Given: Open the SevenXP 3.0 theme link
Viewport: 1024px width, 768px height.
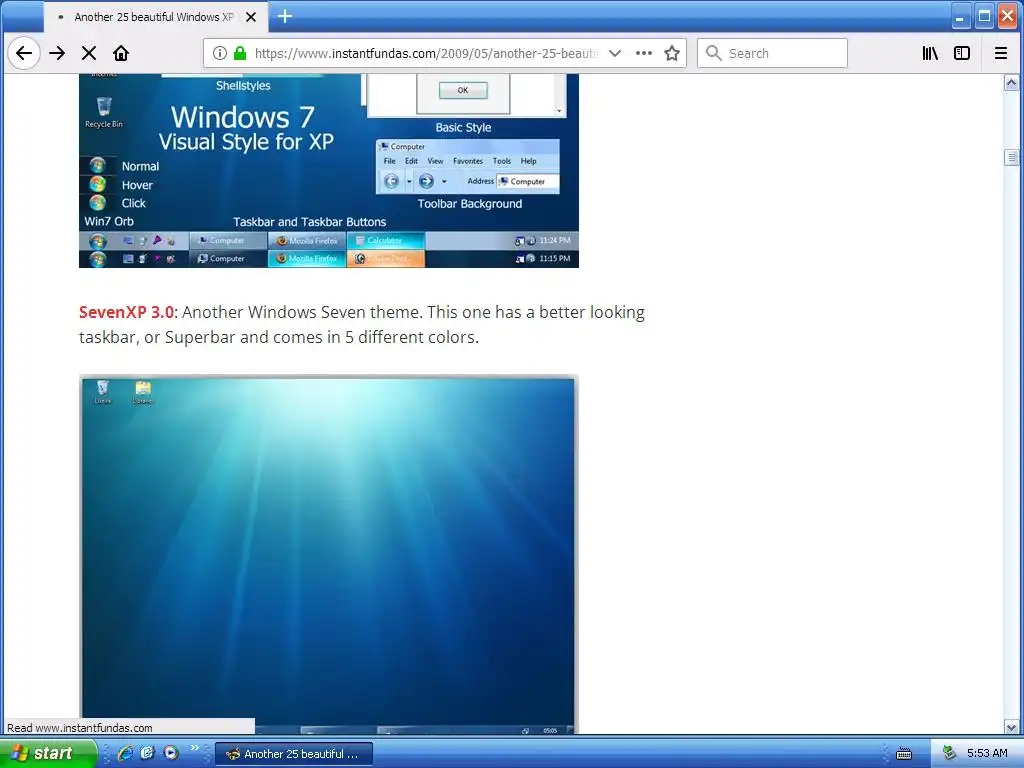Looking at the screenshot, I should pyautogui.click(x=126, y=312).
